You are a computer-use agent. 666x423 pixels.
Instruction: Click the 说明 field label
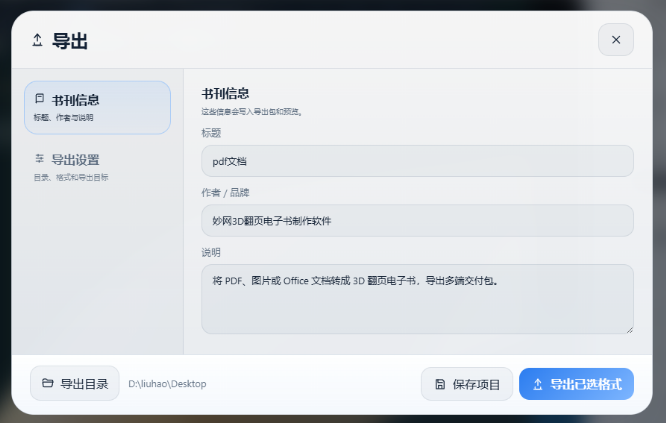tap(211, 252)
